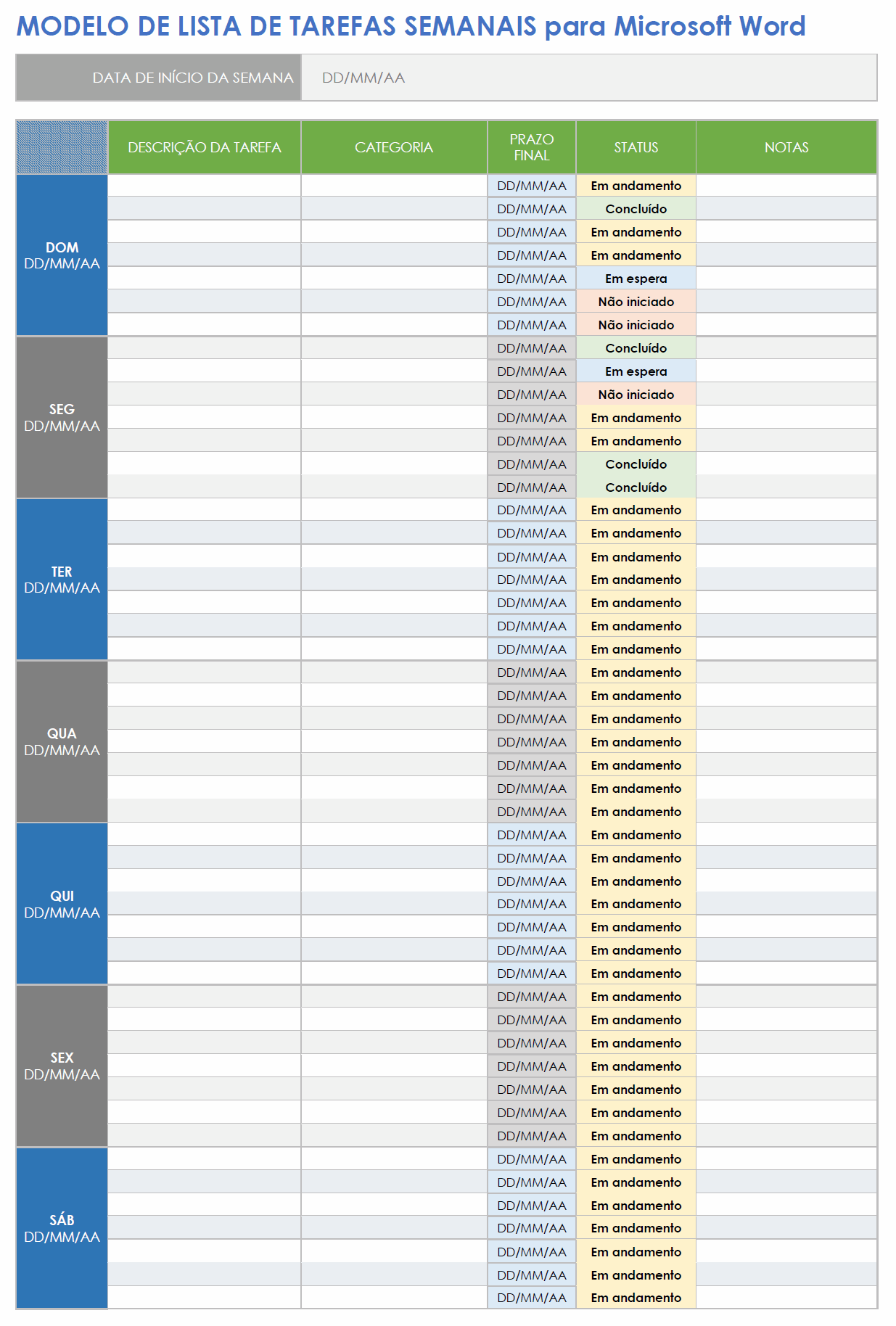Image resolution: width=896 pixels, height=1326 pixels.
Task: Select the STATUS column header
Action: pos(636,147)
